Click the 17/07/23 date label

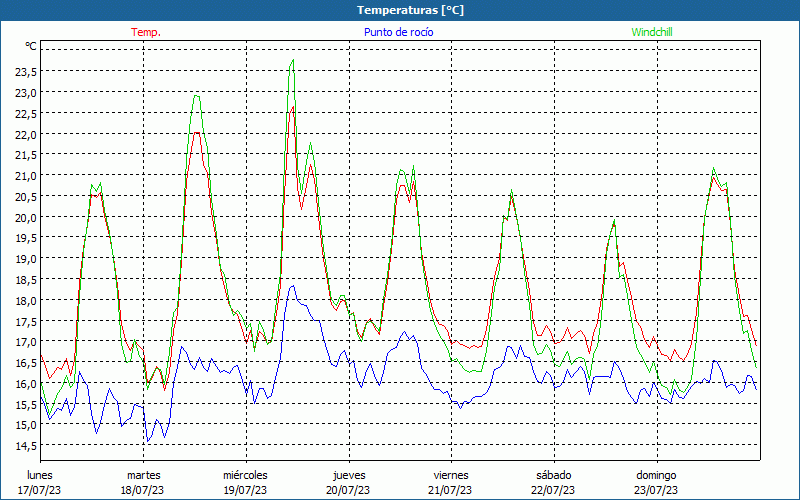(x=40, y=490)
